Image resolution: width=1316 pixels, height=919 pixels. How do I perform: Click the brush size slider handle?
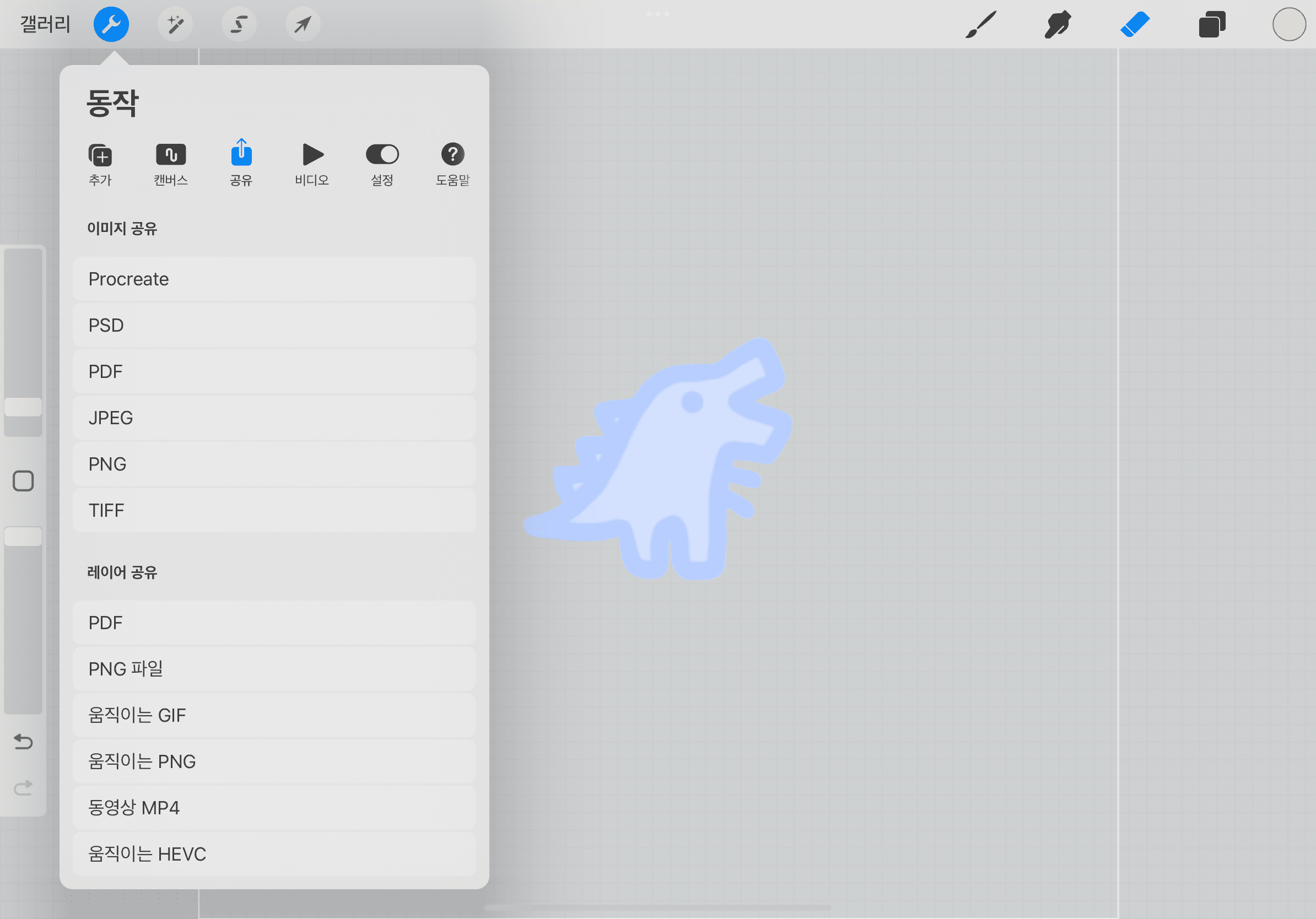[x=23, y=407]
